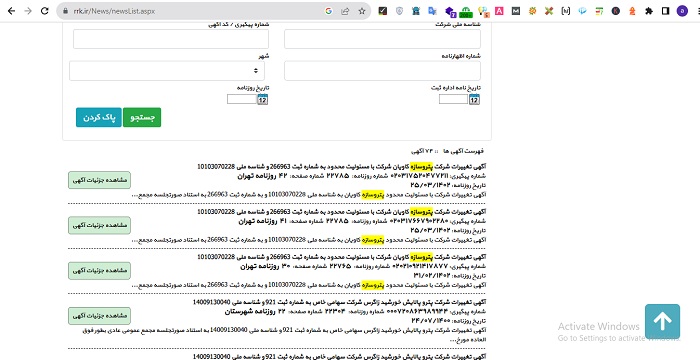Focus the شماره اظهارنامه input field
This screenshot has height=360, width=700.
[x=383, y=71]
